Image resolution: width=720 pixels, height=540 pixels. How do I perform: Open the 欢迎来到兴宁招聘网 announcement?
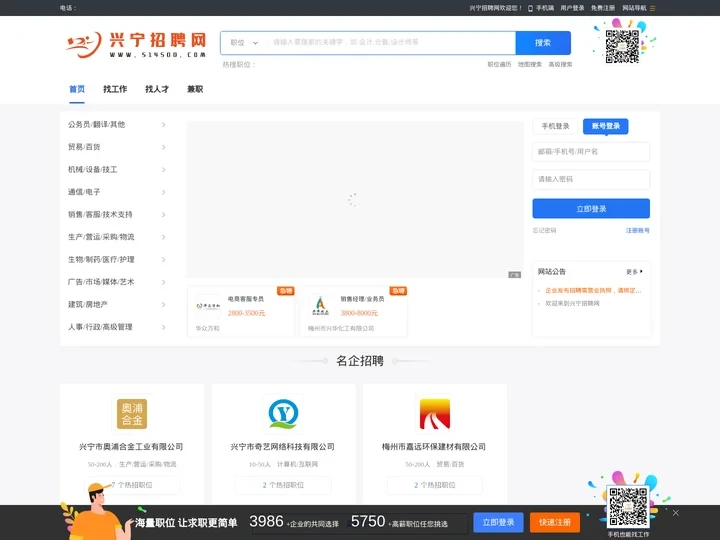pyautogui.click(x=572, y=304)
